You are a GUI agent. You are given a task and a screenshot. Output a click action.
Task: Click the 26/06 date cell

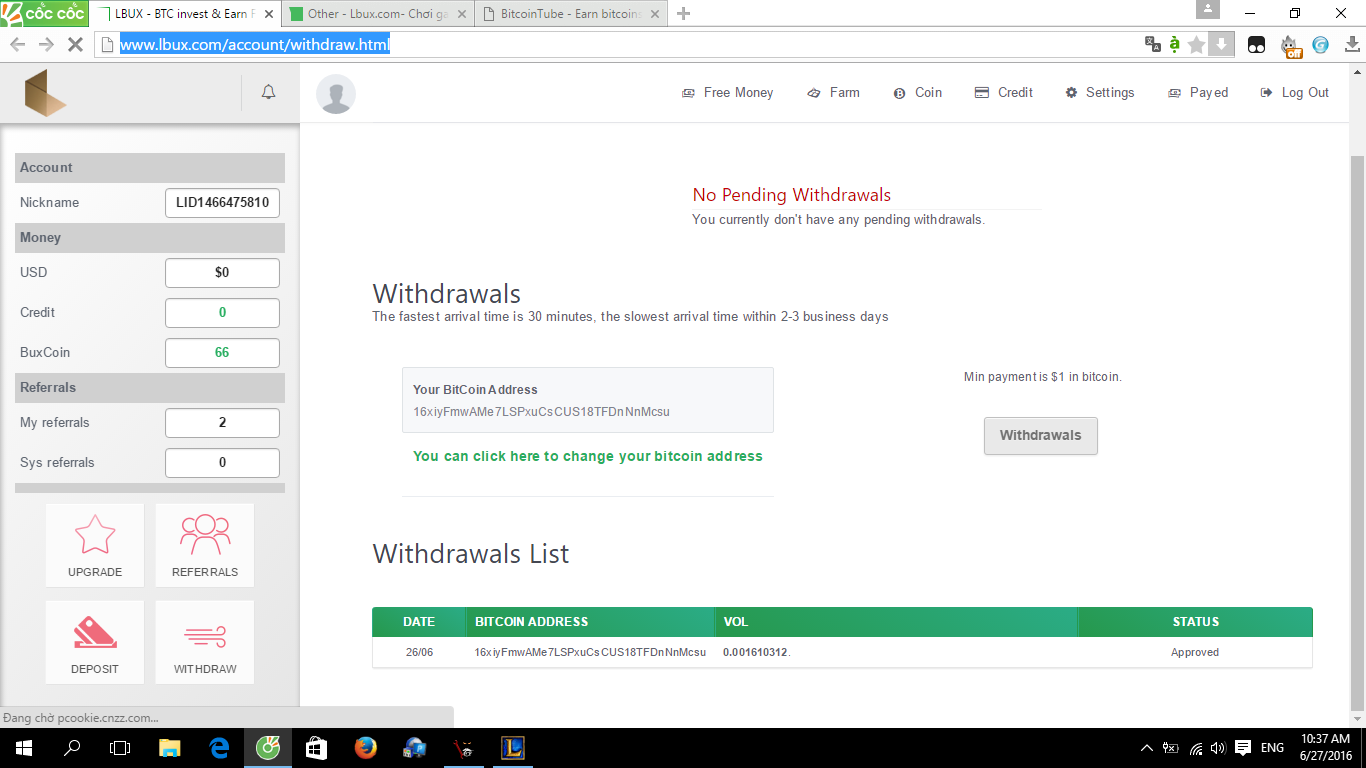click(x=419, y=652)
